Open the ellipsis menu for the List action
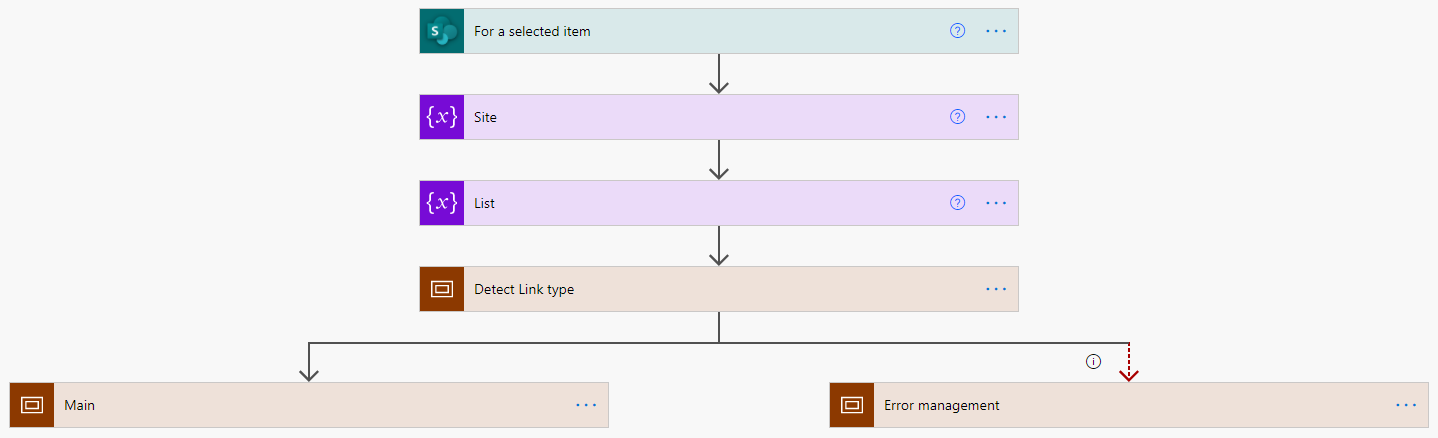1438x438 pixels. (x=996, y=203)
